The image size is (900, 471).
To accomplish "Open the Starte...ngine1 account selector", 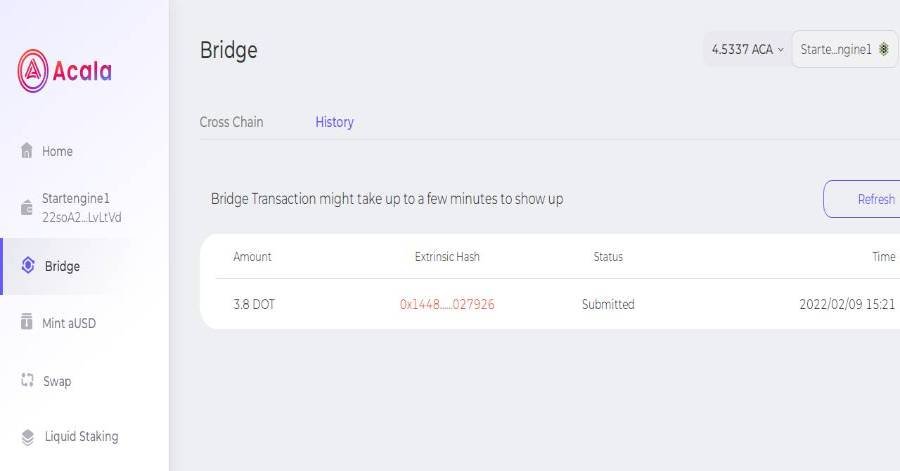I will coord(845,49).
